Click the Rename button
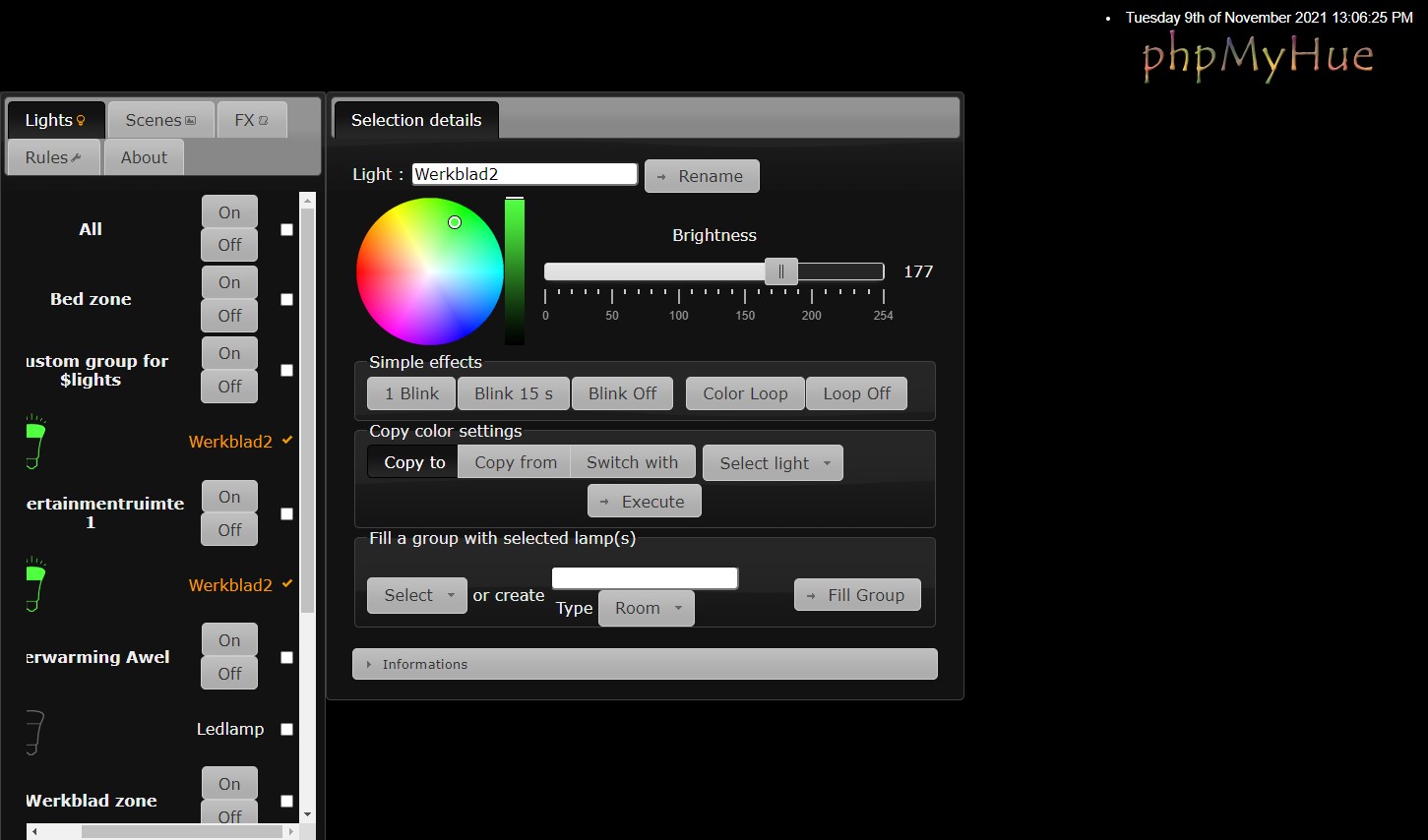The width and height of the screenshot is (1428, 840). click(702, 176)
